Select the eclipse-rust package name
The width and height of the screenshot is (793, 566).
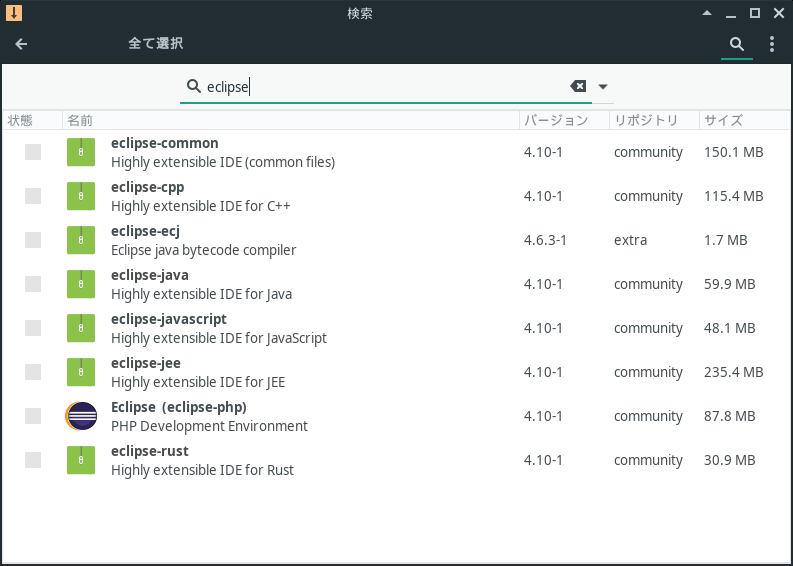tap(150, 451)
